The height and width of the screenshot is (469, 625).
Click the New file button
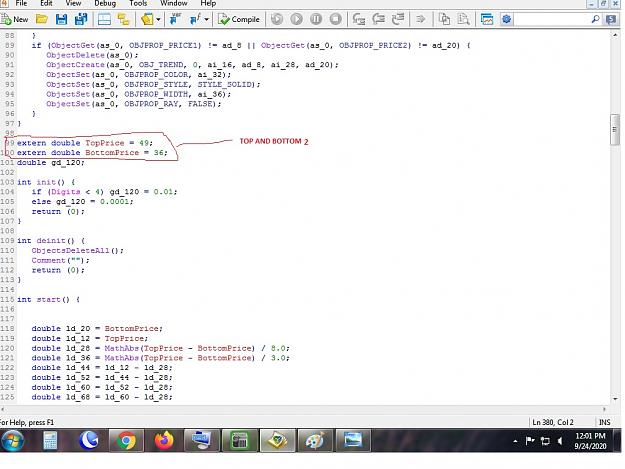click(x=15, y=19)
